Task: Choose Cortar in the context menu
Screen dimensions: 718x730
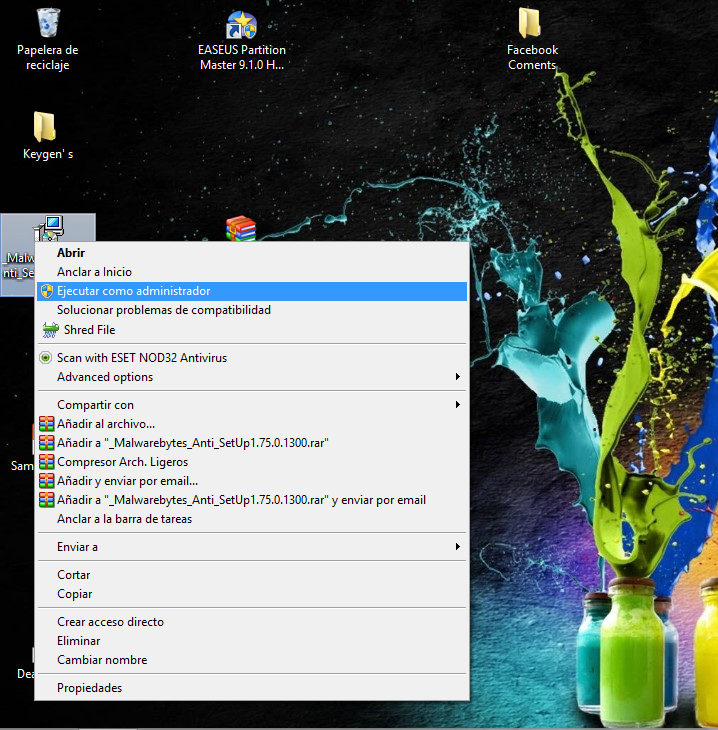Action: [x=252, y=575]
